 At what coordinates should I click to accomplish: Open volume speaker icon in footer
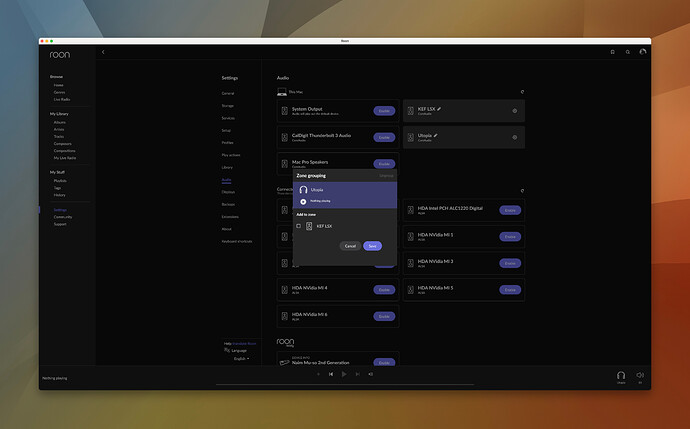640,375
